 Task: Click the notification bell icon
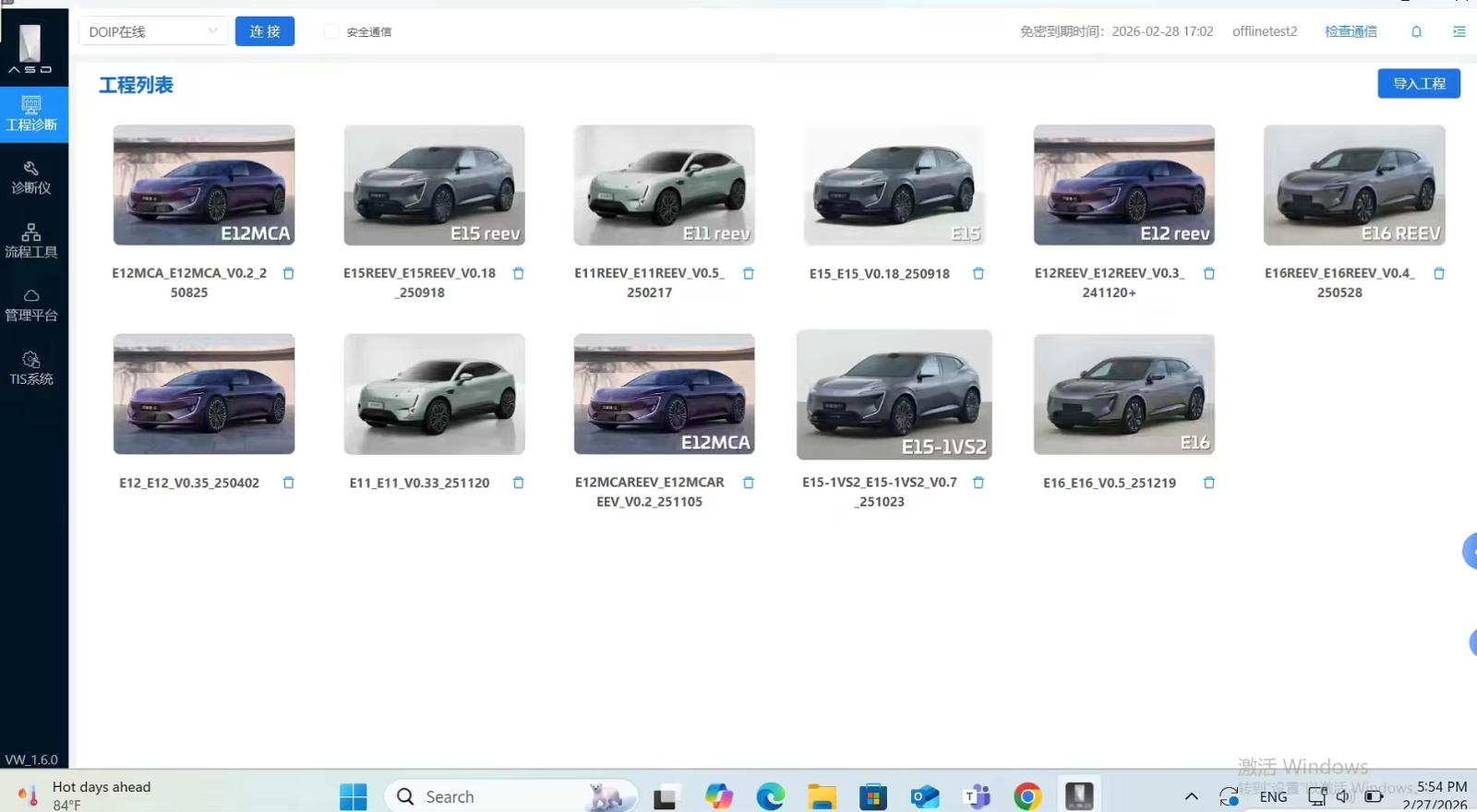1416,31
